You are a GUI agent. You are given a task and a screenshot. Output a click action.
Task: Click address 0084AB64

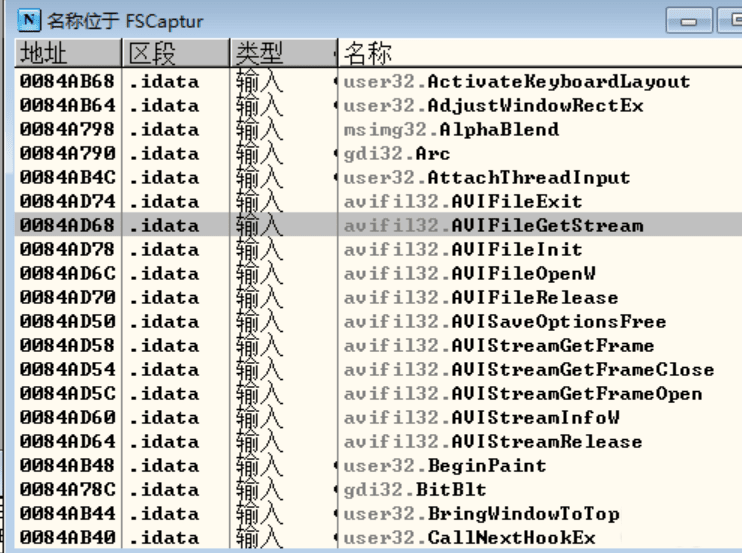[x=67, y=106]
